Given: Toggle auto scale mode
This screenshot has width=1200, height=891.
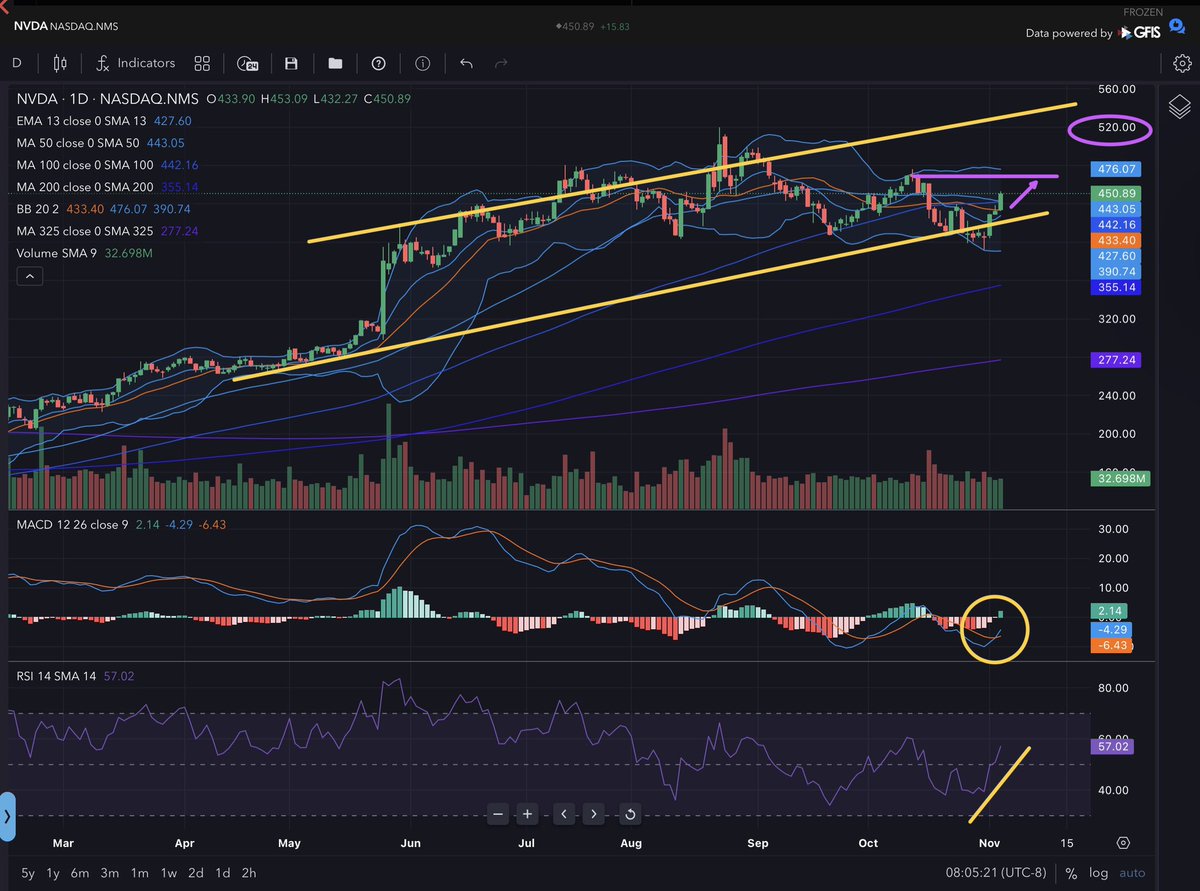Looking at the screenshot, I should [1133, 872].
